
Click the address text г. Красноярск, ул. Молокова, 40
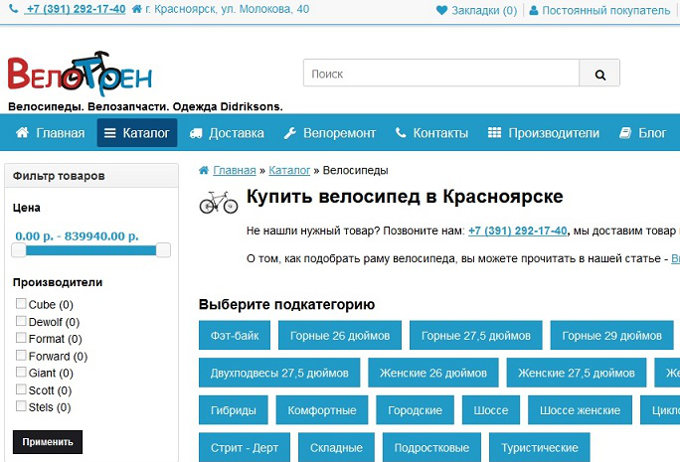point(227,9)
